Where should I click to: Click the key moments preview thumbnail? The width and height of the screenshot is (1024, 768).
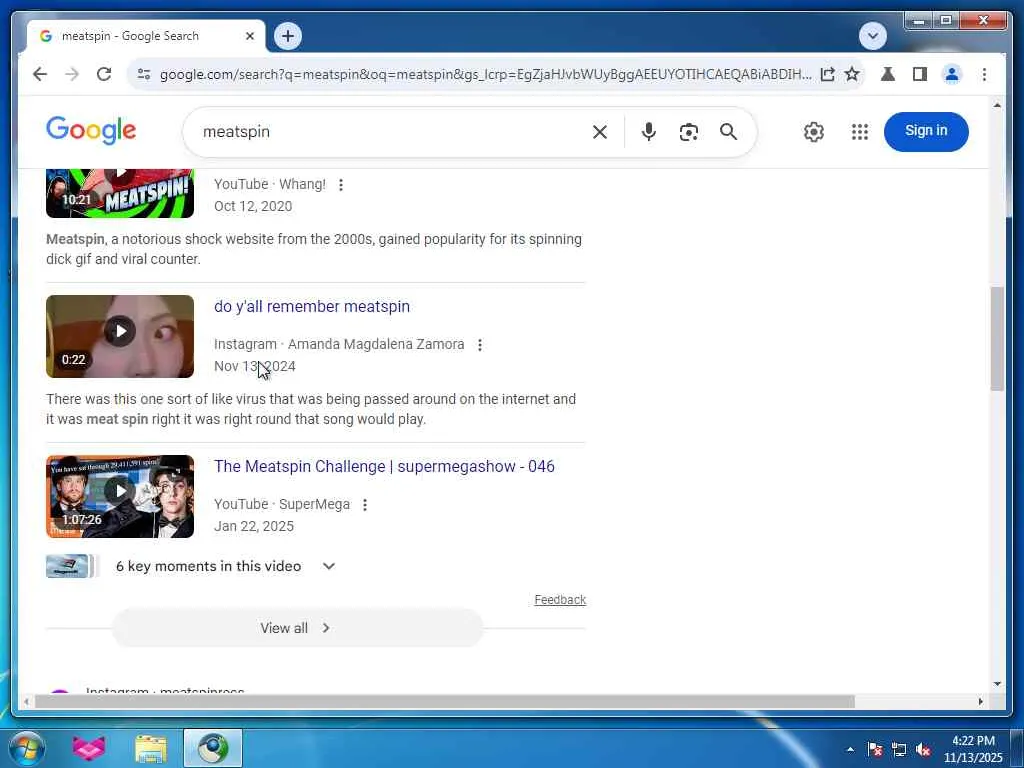pyautogui.click(x=71, y=566)
